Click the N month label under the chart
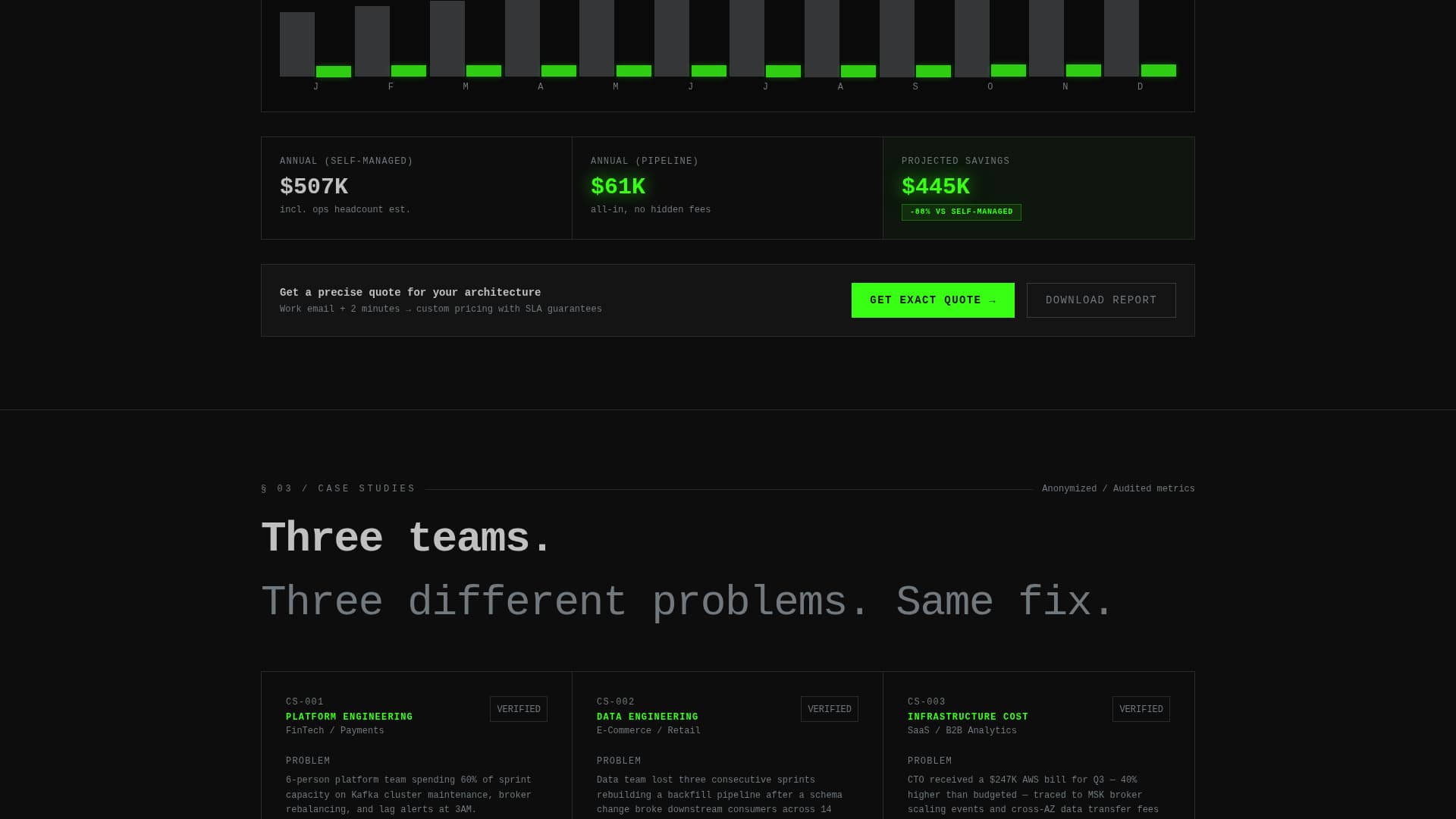 pyautogui.click(x=1065, y=87)
